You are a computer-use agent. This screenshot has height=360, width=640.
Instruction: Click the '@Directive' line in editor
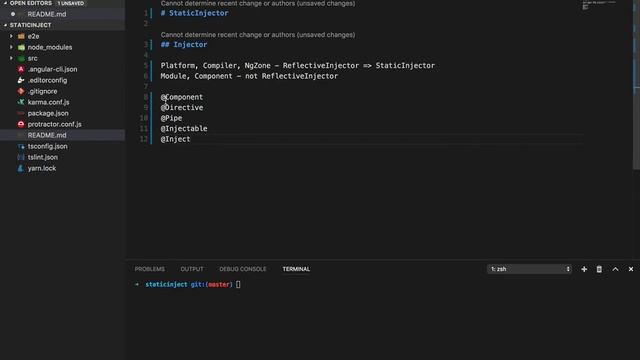(x=182, y=108)
